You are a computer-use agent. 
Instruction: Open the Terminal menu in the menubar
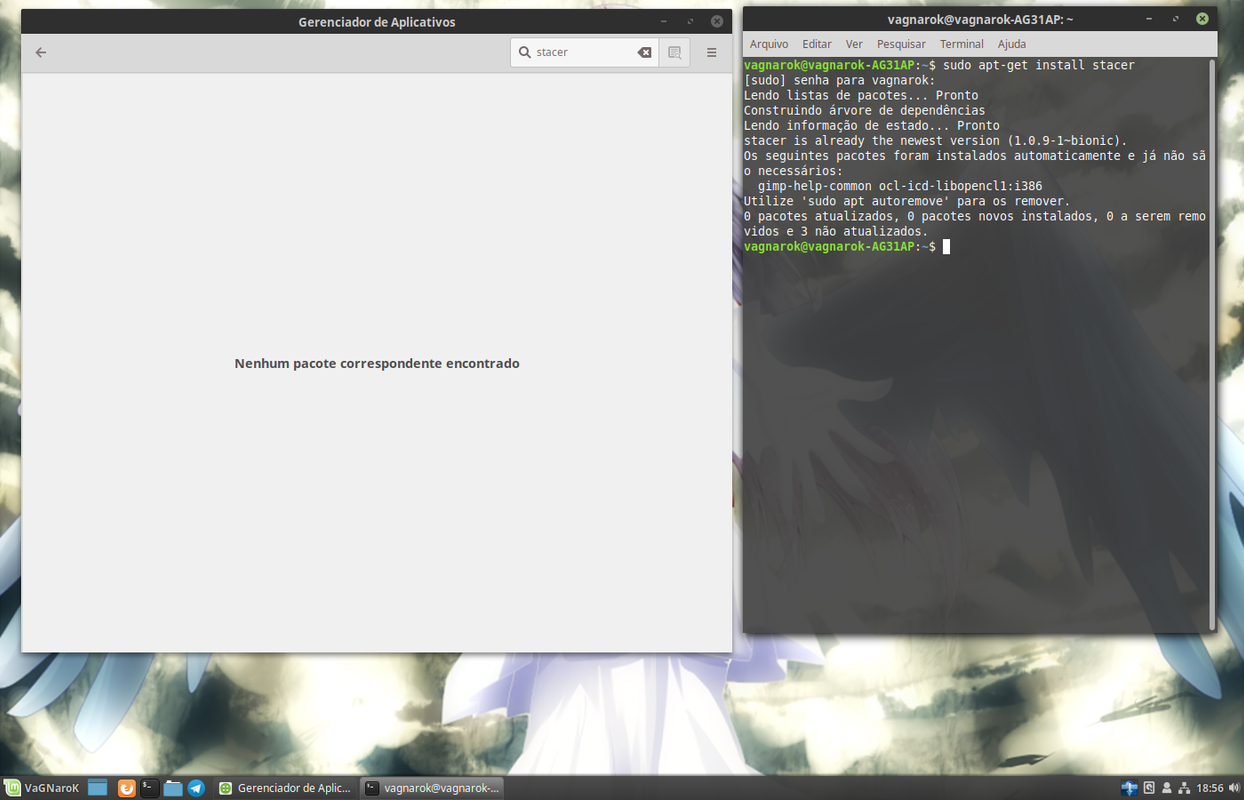962,44
